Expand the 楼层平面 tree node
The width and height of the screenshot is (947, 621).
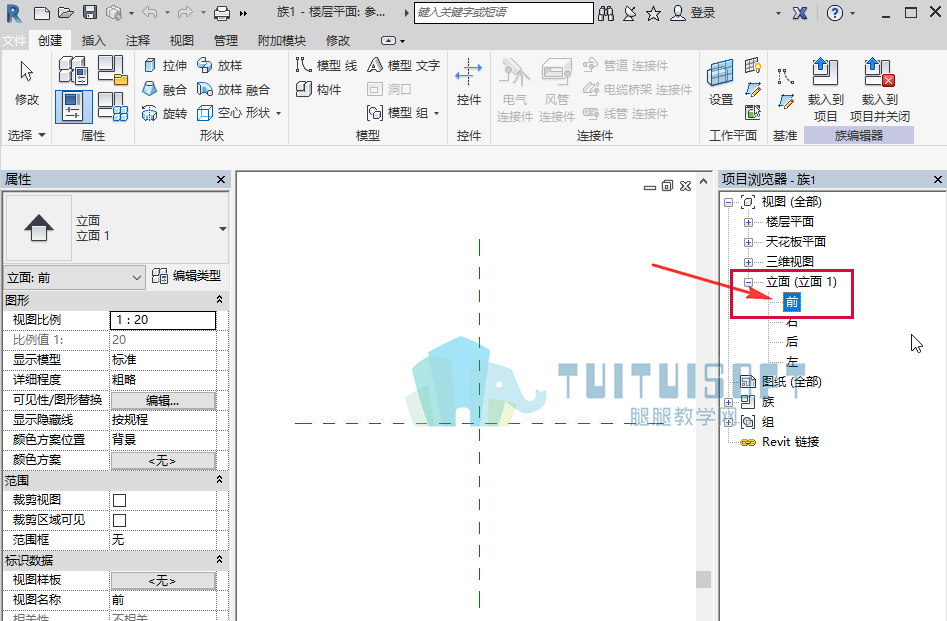(748, 222)
